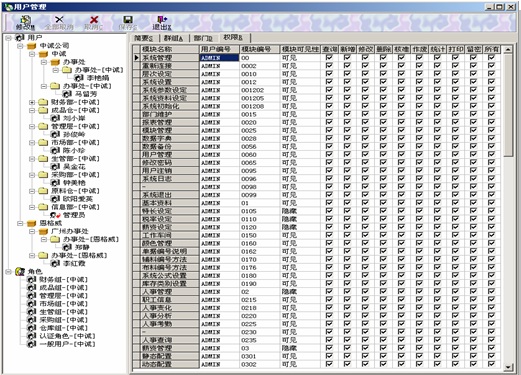Select the 角色 root icon in tree

(20, 272)
